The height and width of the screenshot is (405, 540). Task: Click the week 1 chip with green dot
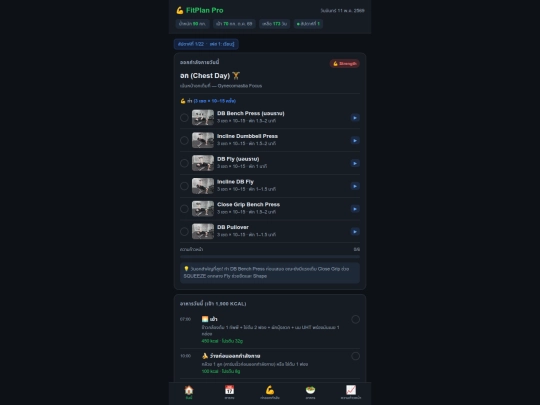pyautogui.click(x=308, y=24)
